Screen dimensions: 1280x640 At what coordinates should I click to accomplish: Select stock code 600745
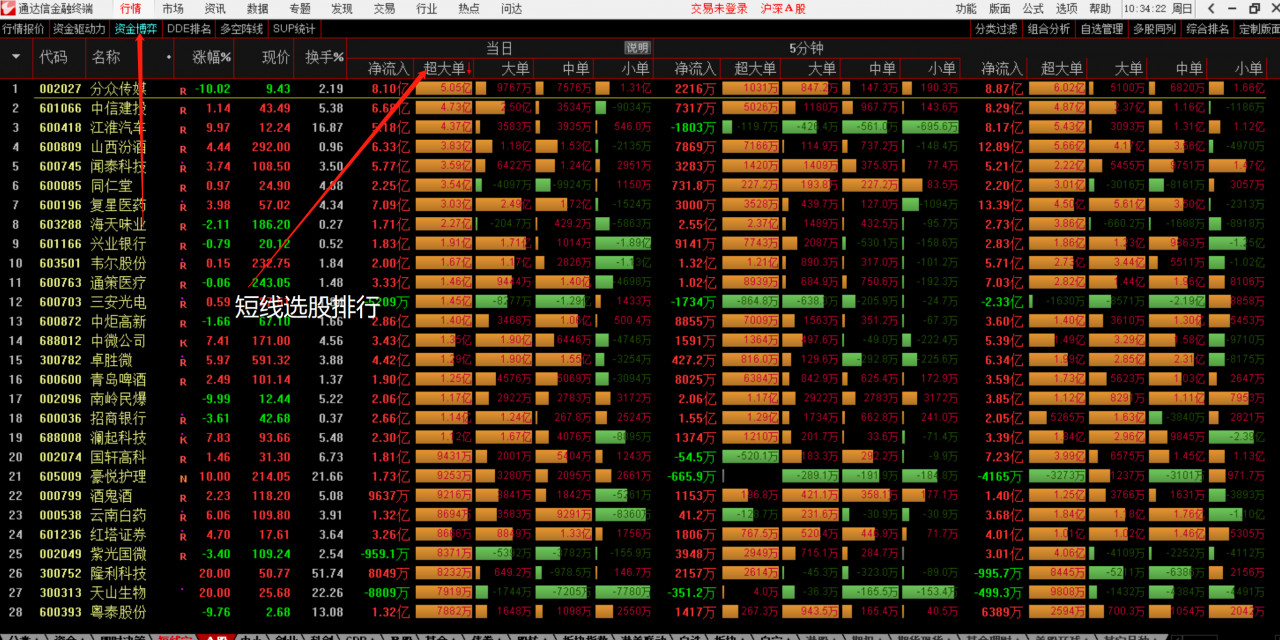tap(61, 167)
